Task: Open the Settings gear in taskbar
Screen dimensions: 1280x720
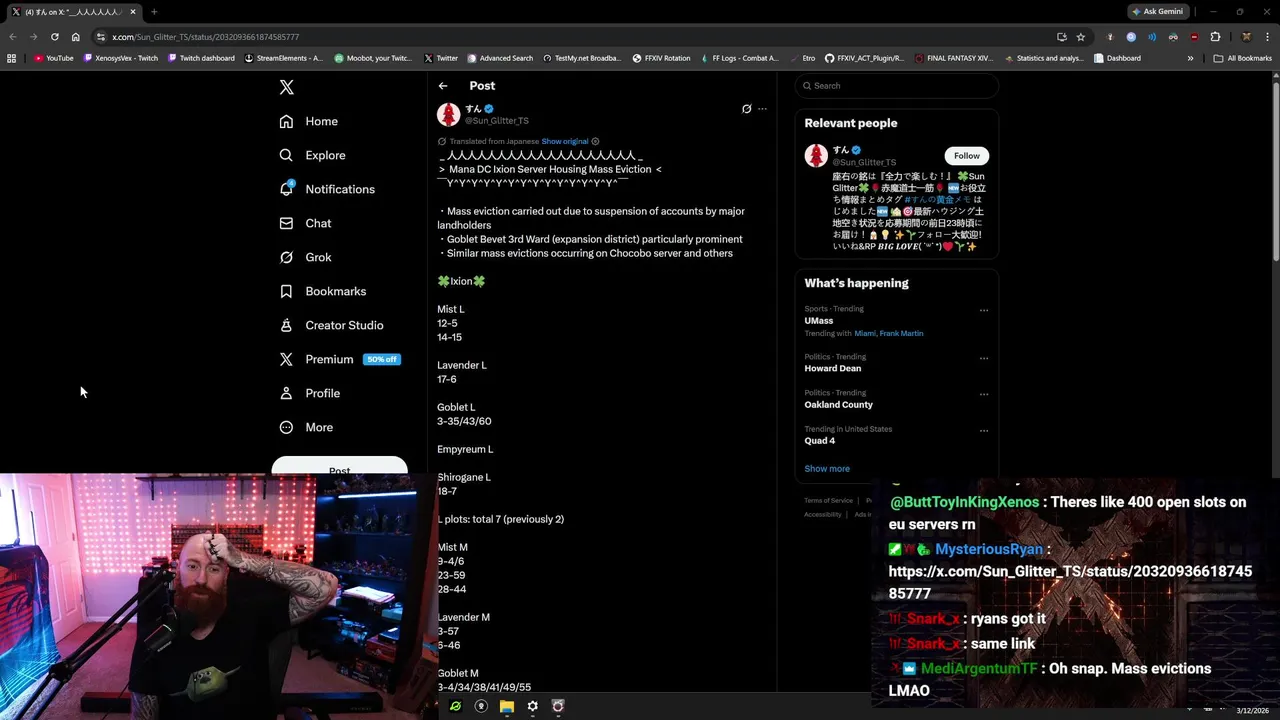Action: (532, 706)
